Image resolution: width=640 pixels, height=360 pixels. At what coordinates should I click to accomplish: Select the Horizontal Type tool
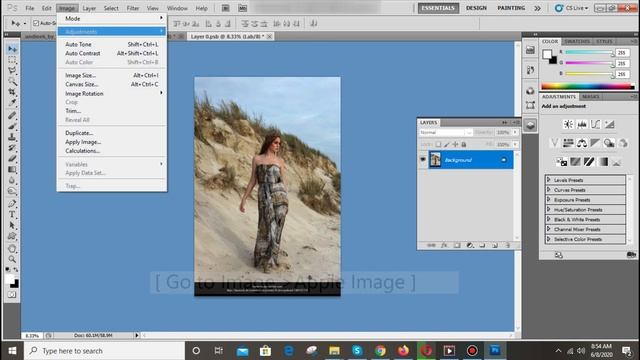coord(12,214)
